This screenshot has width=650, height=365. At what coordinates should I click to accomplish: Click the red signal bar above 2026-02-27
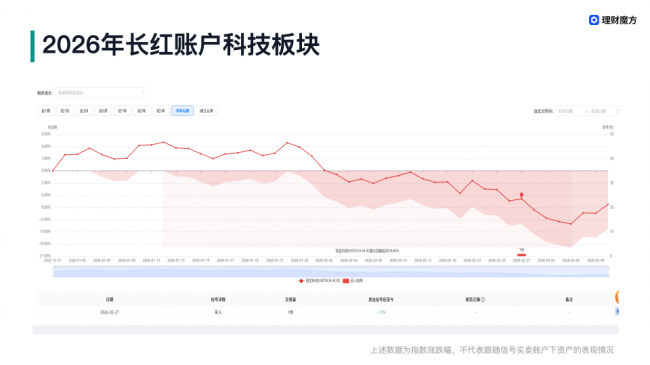[521, 255]
